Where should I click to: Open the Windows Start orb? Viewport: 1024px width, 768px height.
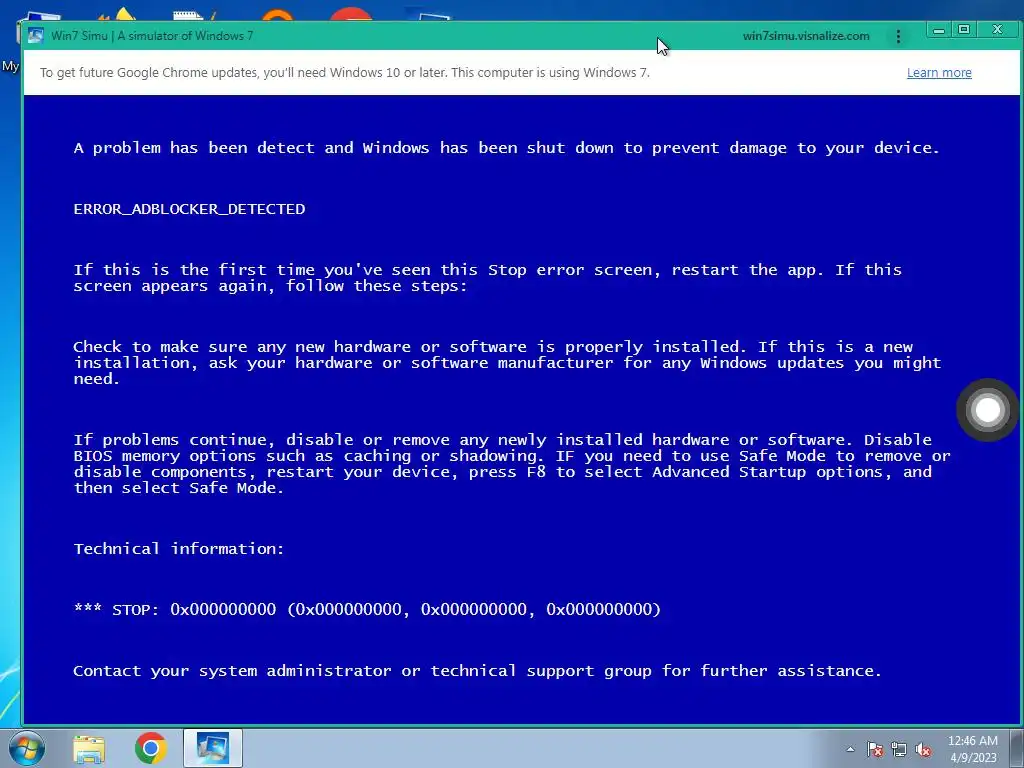click(x=27, y=748)
